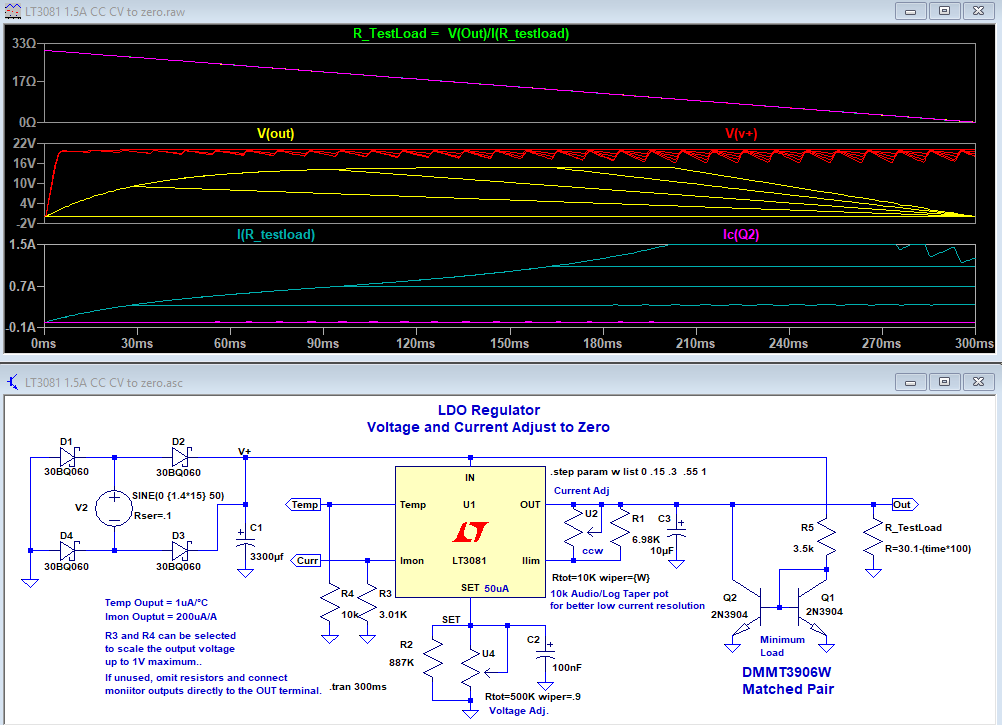Click the .tran 300ms simulation directive
Screen dimensions: 1002x725
(358, 687)
